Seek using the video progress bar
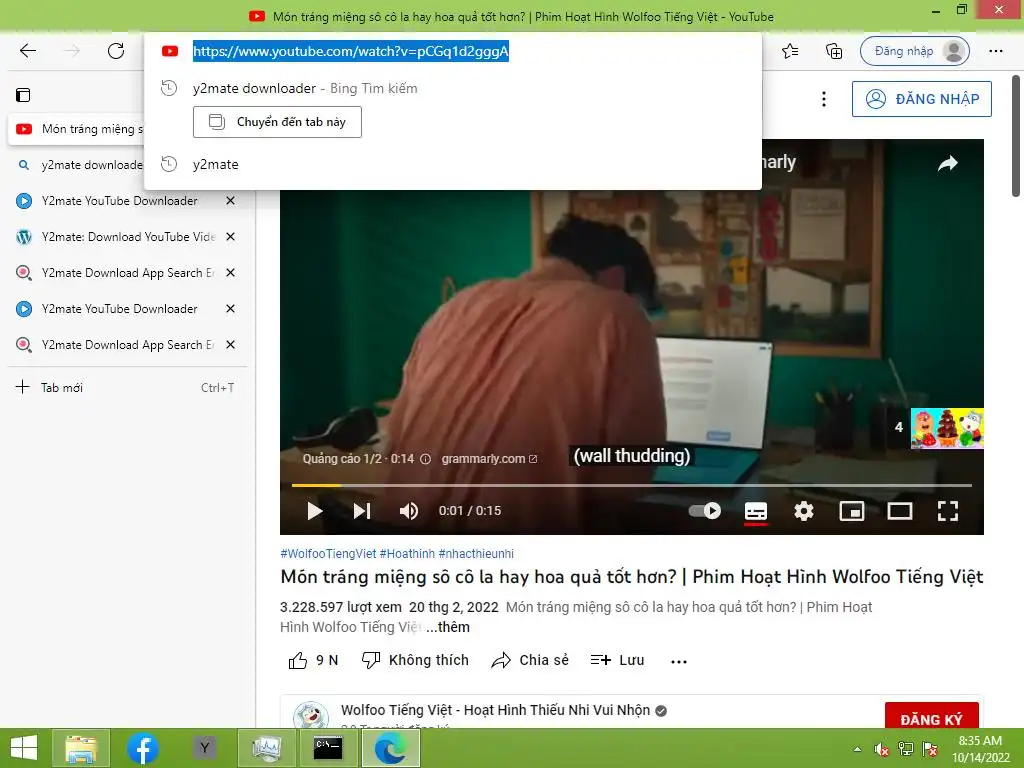 point(632,485)
